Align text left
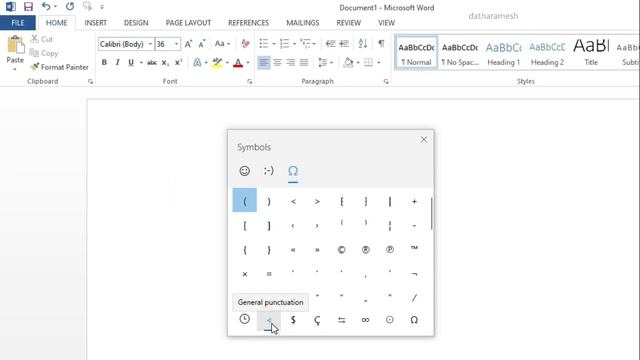 click(x=264, y=62)
